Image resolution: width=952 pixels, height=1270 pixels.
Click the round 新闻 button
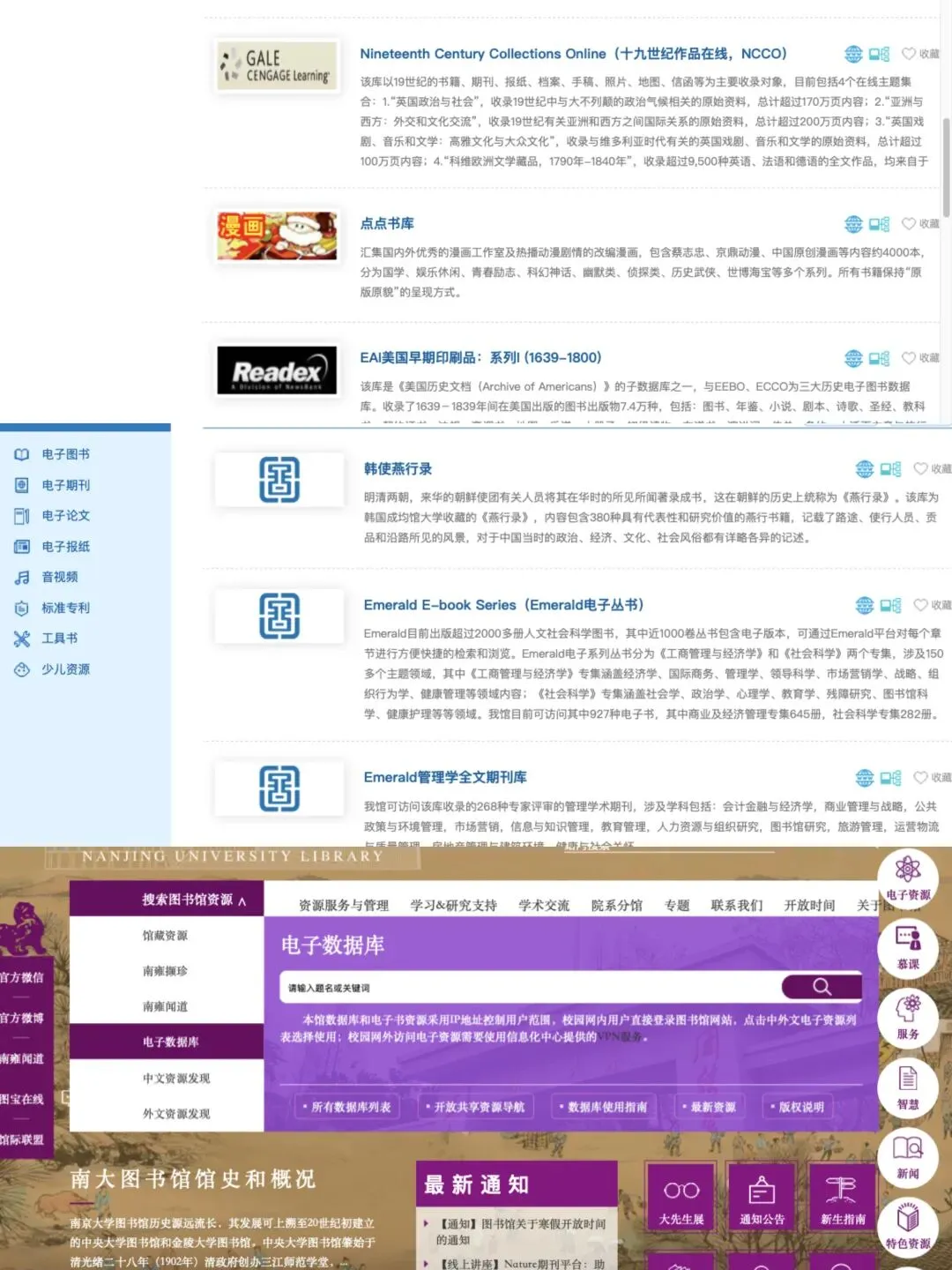[908, 1157]
